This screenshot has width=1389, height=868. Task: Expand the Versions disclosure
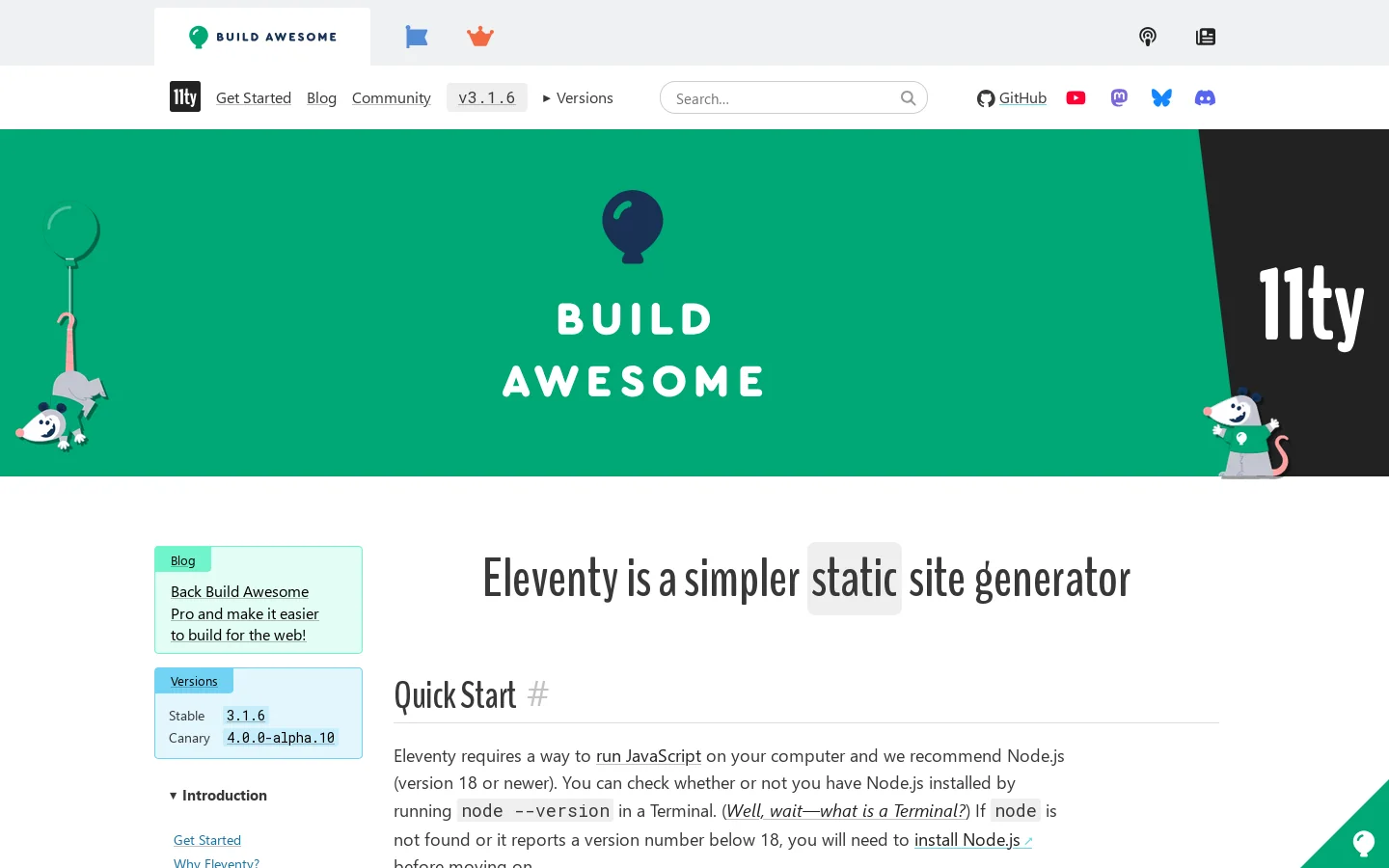[578, 98]
